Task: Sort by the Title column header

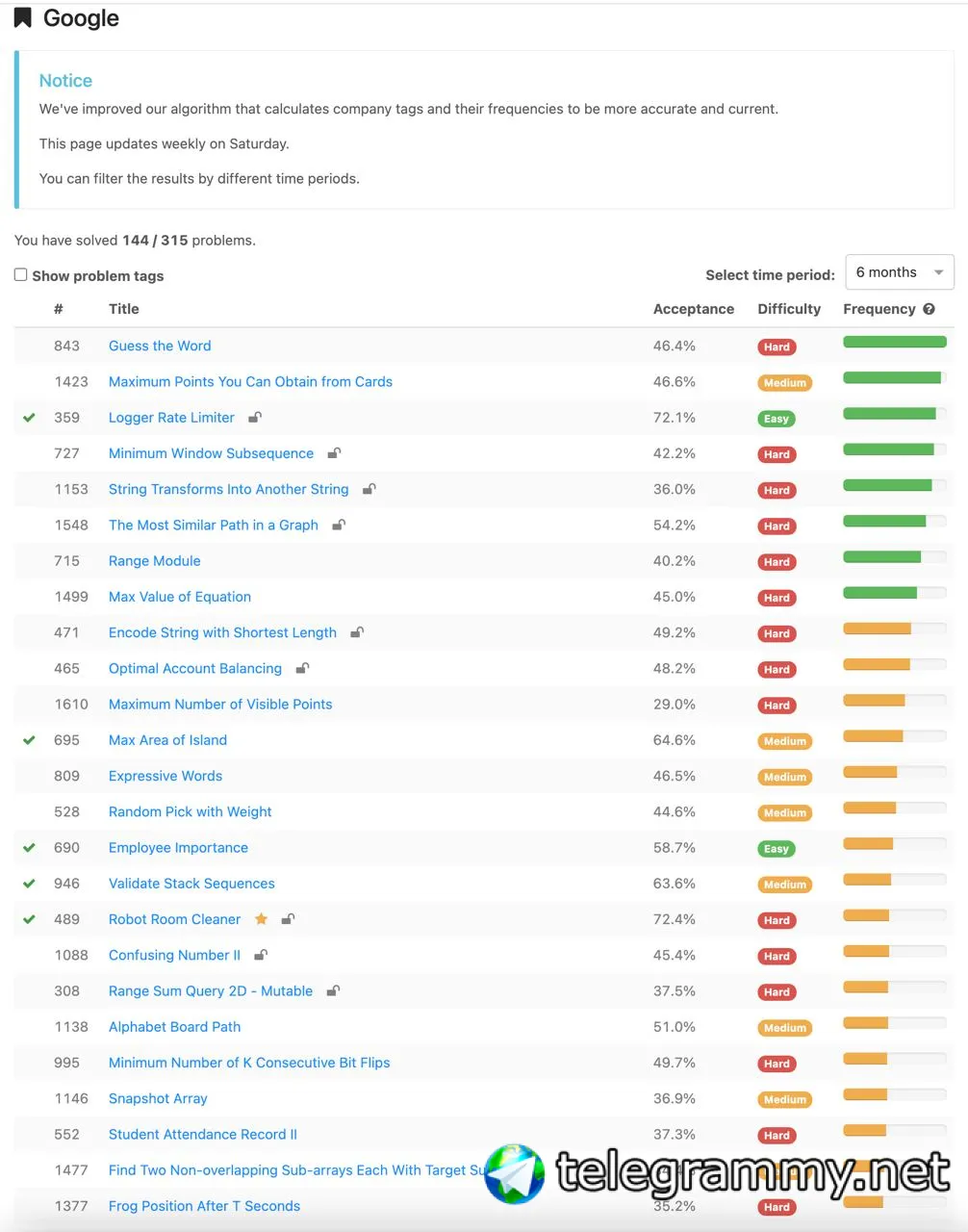Action: point(124,309)
